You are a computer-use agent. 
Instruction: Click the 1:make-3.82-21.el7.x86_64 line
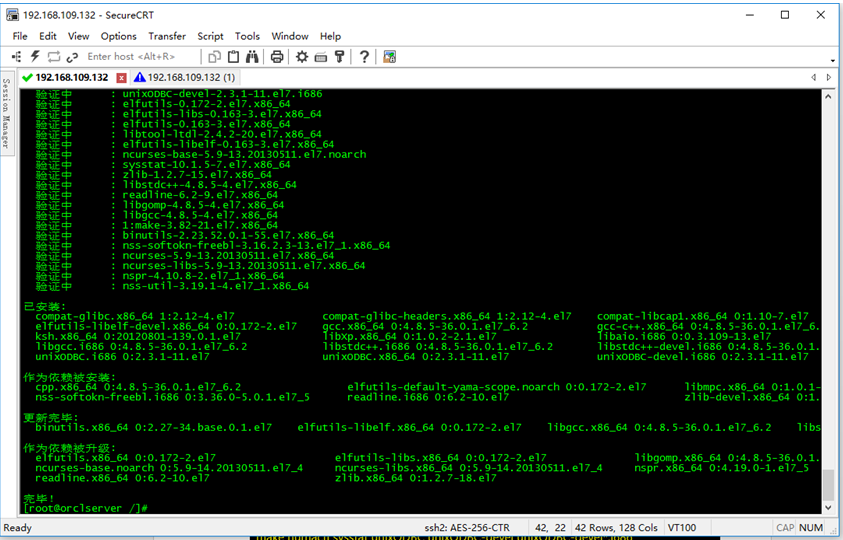point(200,225)
